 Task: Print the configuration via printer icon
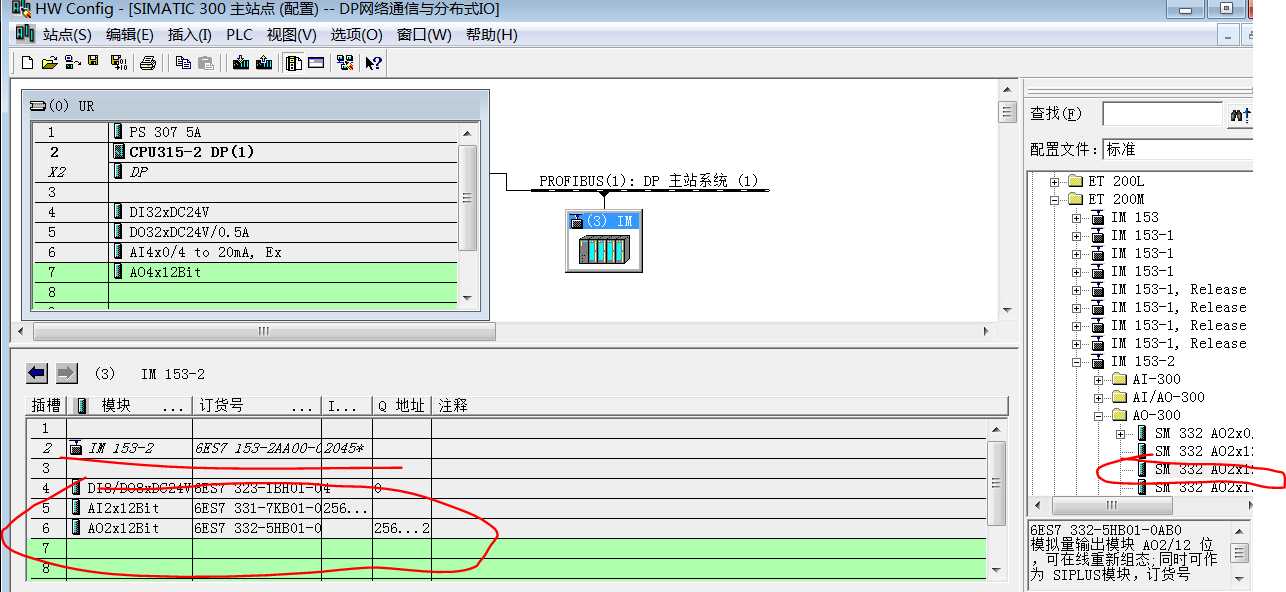pyautogui.click(x=148, y=63)
